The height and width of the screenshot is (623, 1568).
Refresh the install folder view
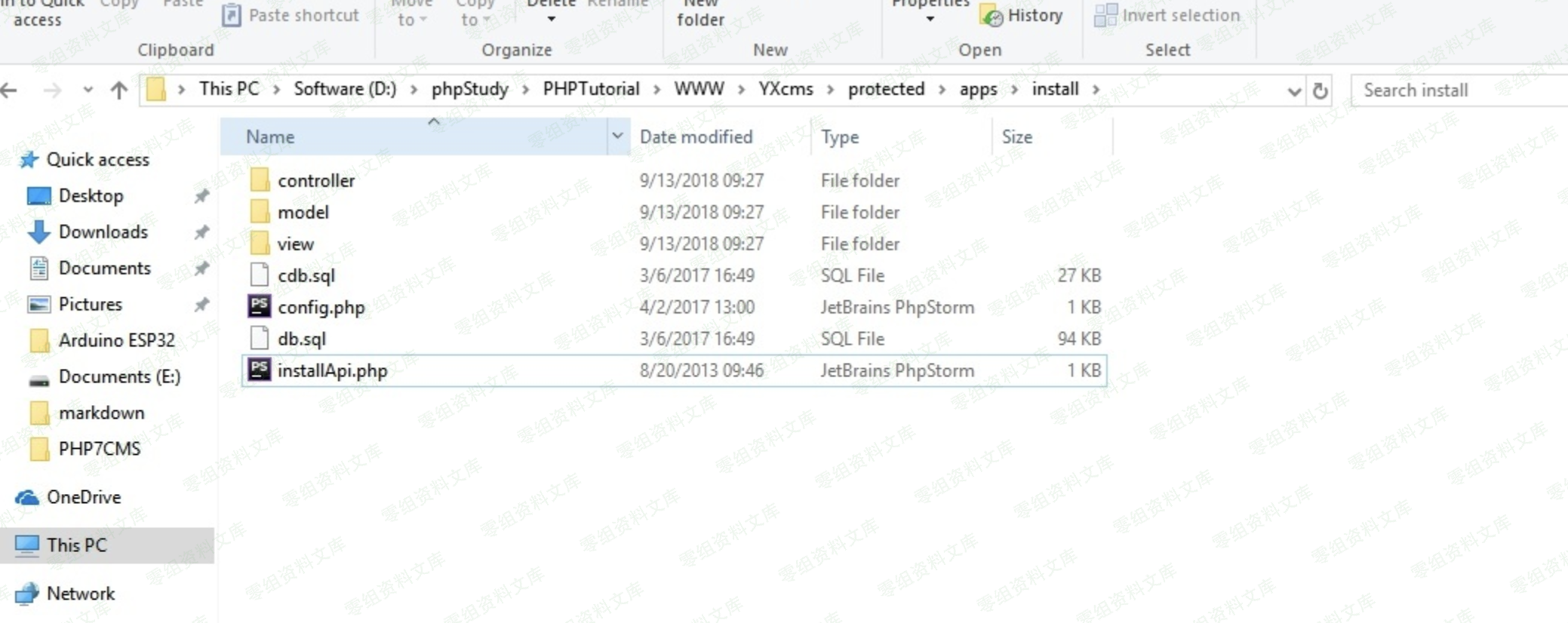(x=1320, y=91)
